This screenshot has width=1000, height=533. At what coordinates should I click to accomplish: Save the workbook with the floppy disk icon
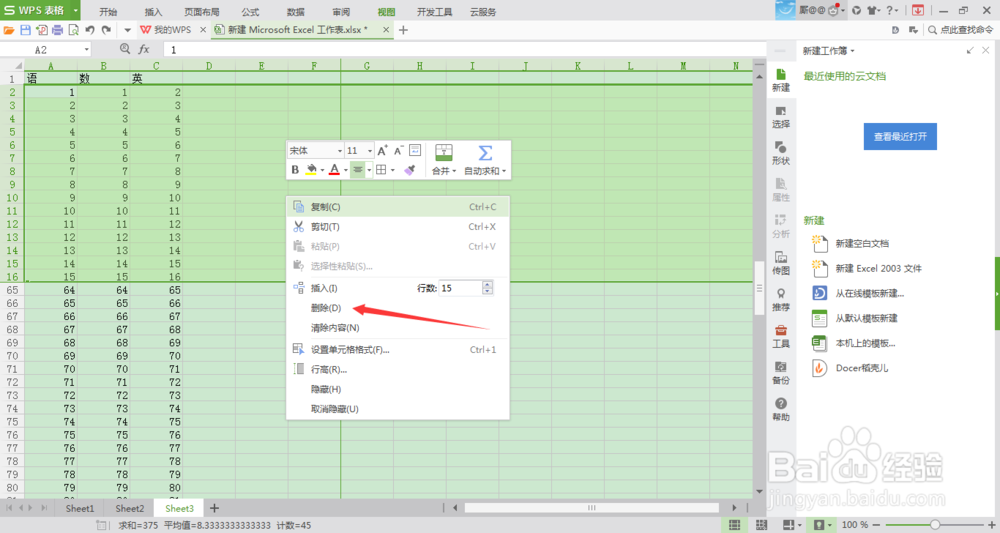26,30
